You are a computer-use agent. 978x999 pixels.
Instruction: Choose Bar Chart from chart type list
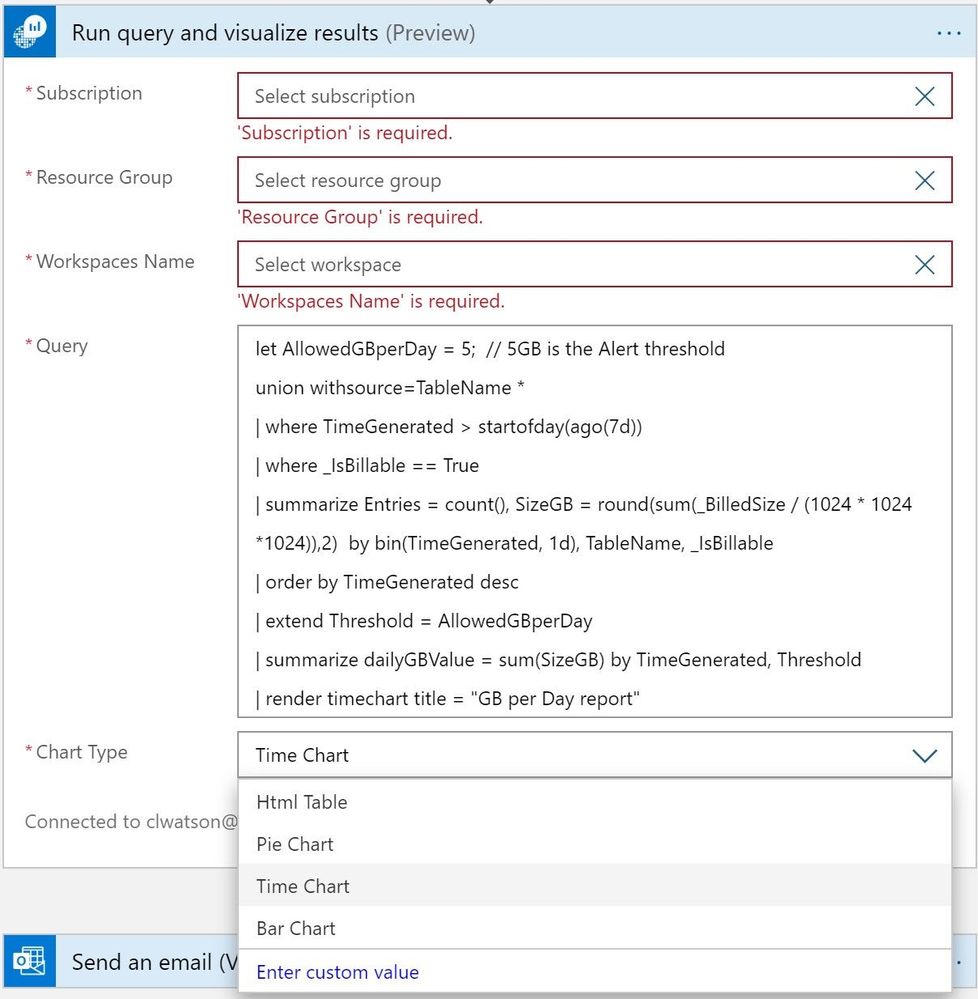coord(594,928)
